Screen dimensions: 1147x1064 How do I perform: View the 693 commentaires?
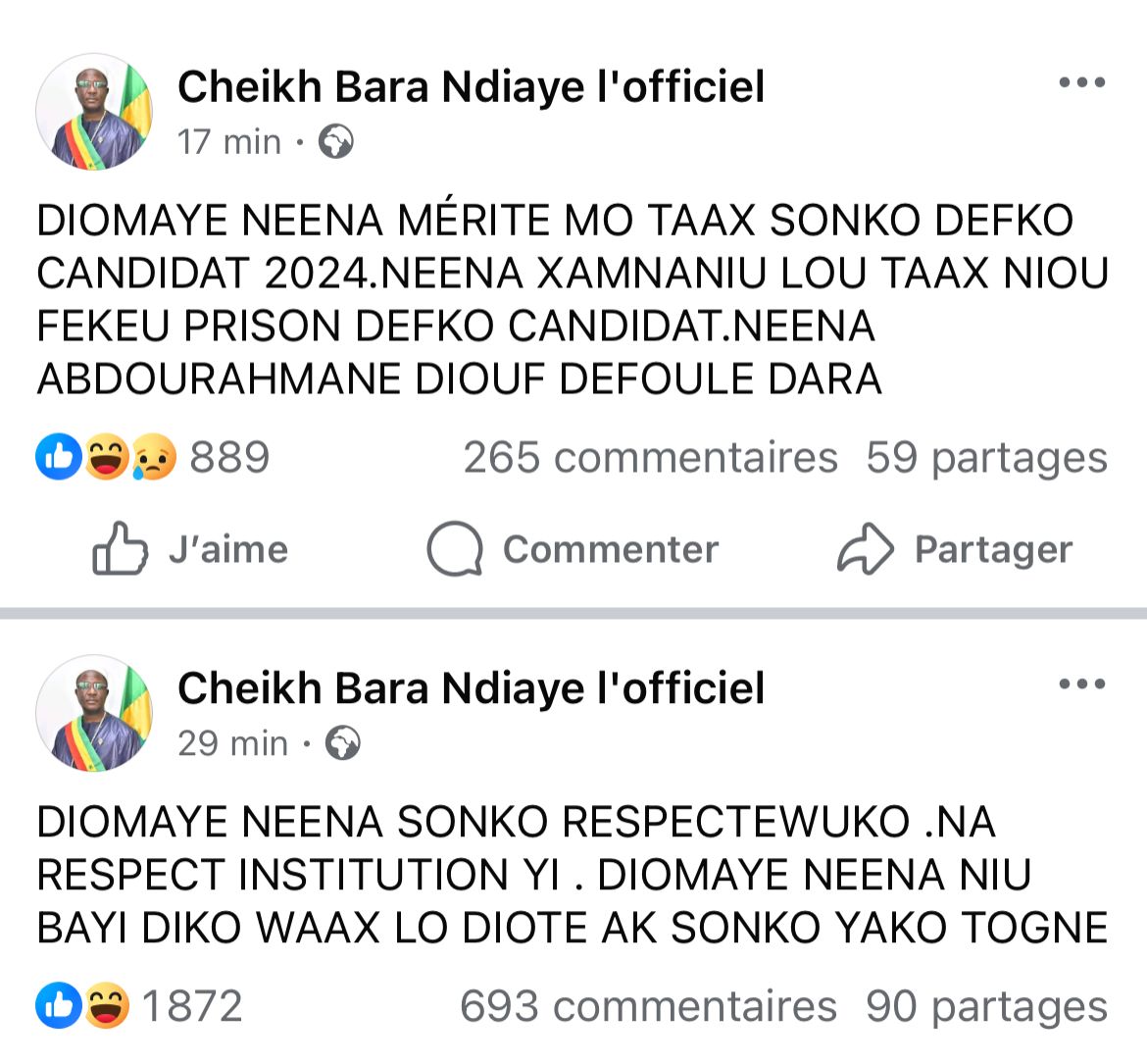(648, 1007)
